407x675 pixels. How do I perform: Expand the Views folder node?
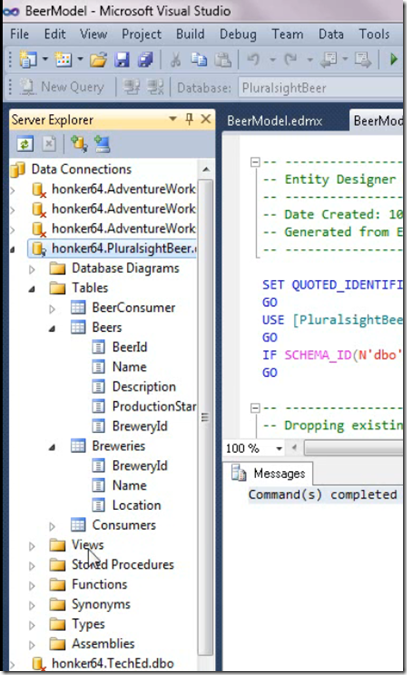(32, 546)
